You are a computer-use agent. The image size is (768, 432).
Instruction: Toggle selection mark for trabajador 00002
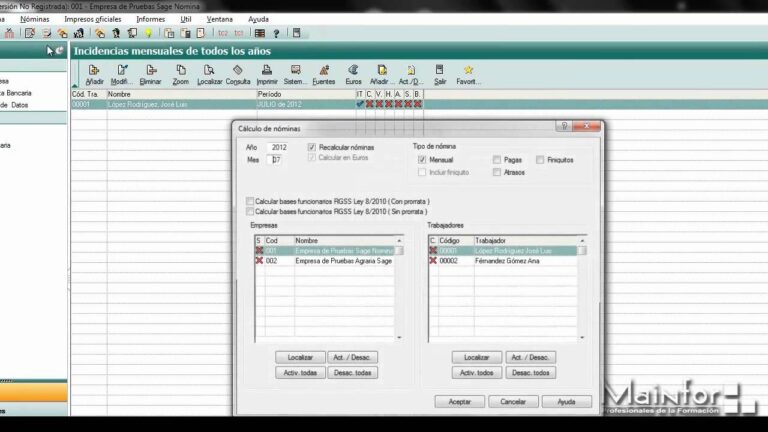(x=433, y=261)
